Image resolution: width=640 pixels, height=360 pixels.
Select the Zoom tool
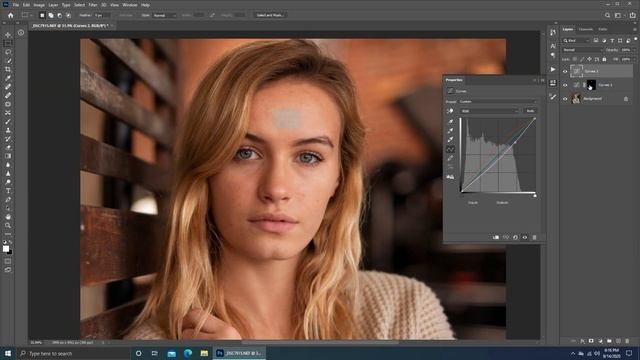(8, 225)
